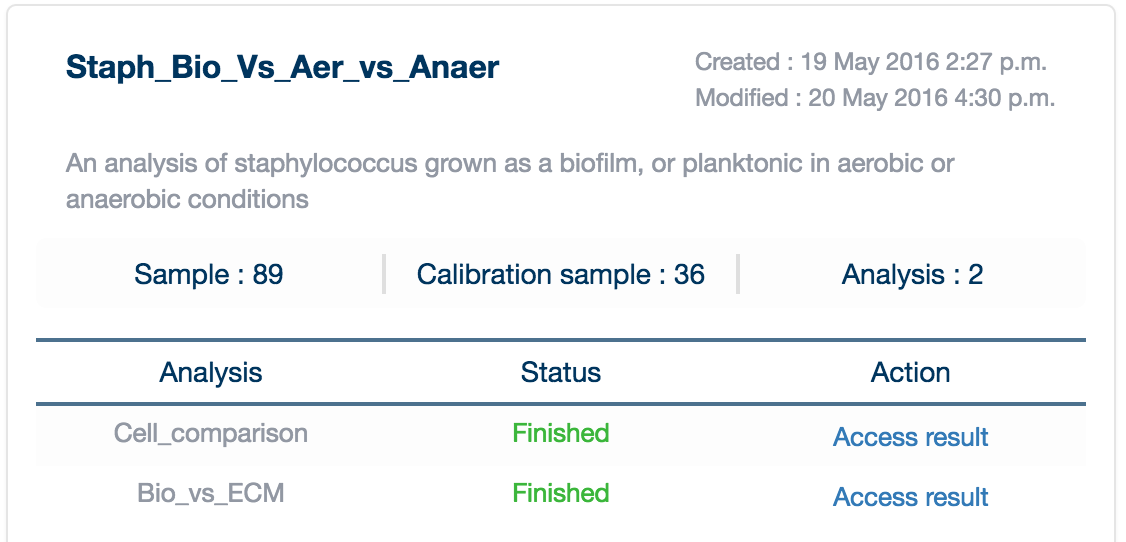Click the Finished status of Bio_vs_ECM
1126x542 pixels.
[x=561, y=493]
